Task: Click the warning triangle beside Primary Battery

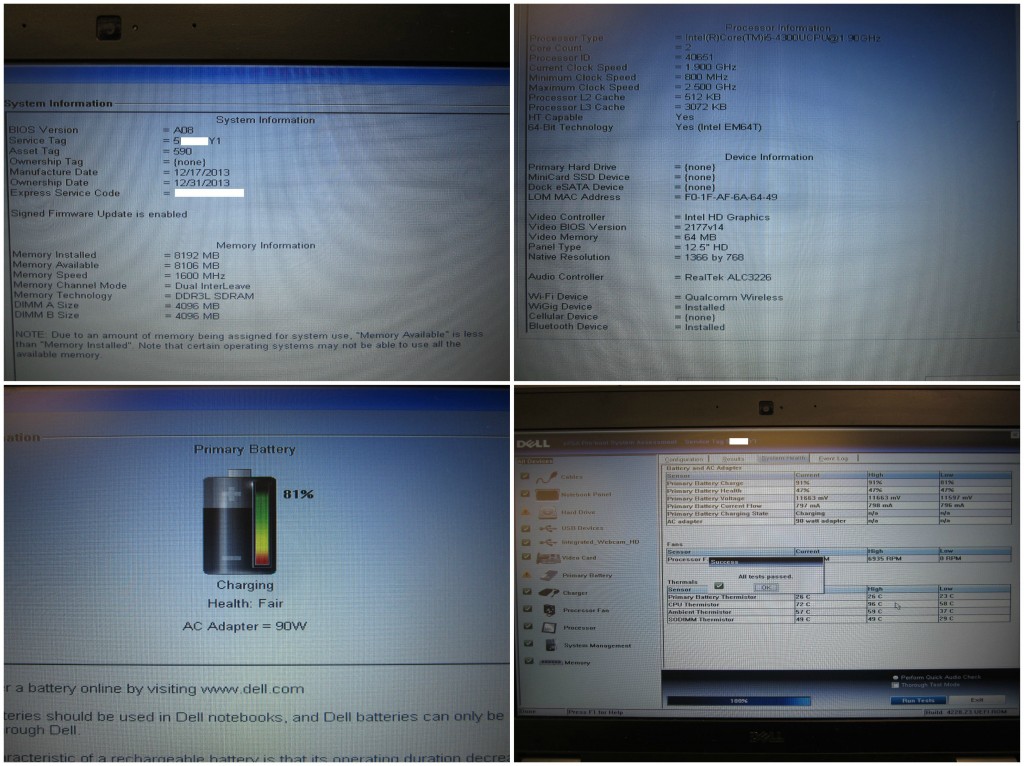Action: tap(526, 575)
